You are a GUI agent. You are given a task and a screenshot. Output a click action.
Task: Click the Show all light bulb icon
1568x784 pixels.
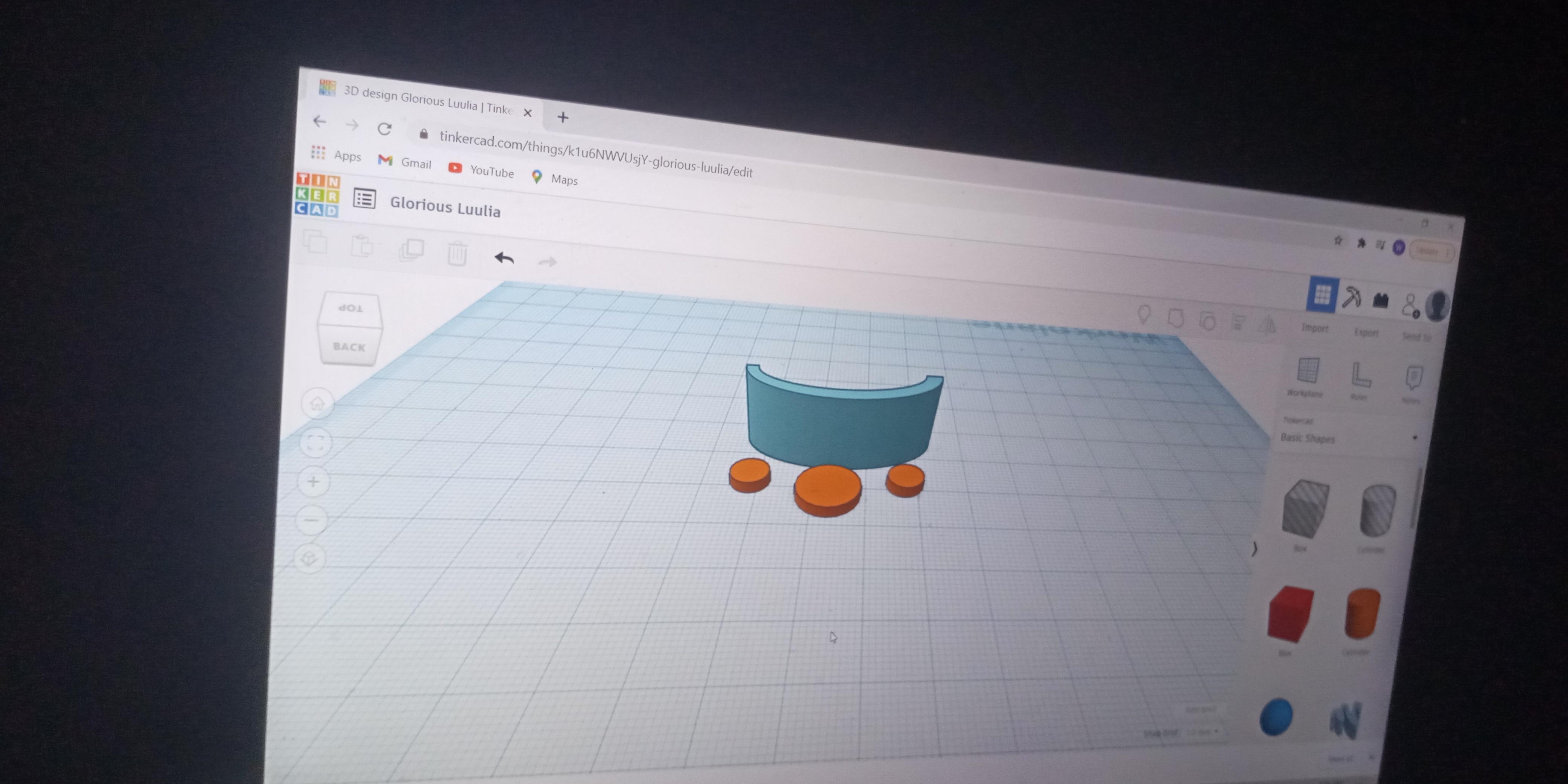[x=1144, y=314]
